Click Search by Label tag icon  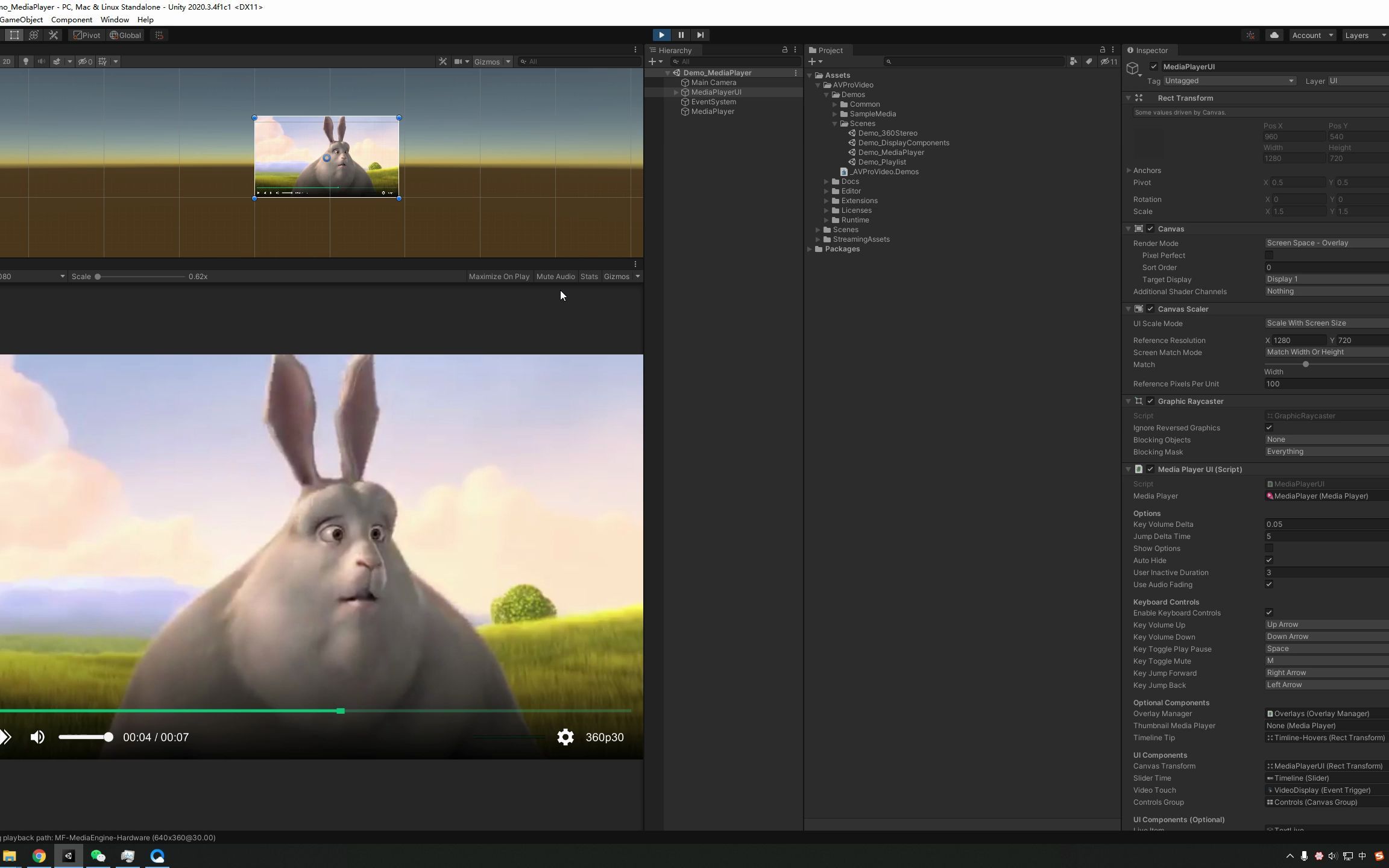click(1089, 61)
